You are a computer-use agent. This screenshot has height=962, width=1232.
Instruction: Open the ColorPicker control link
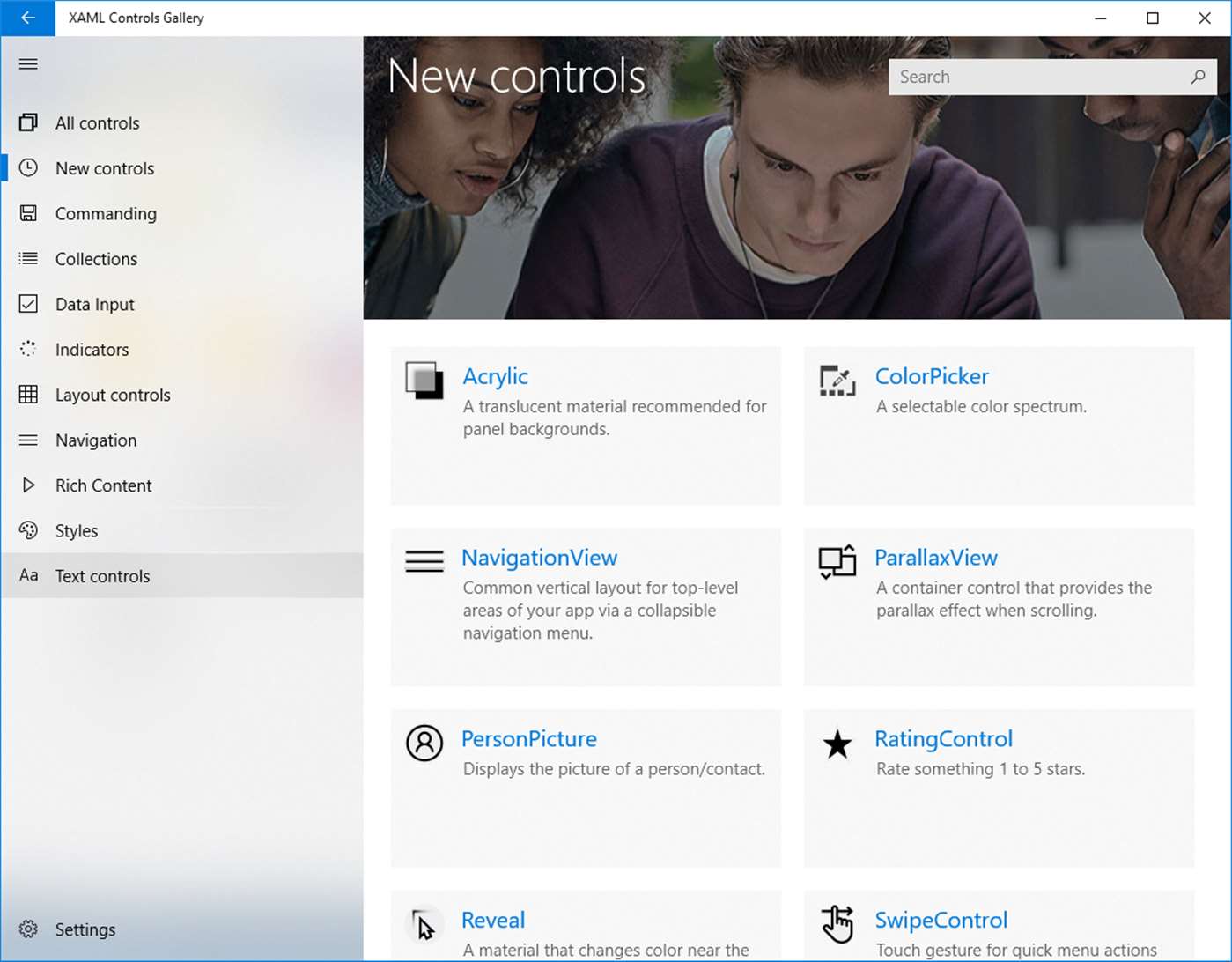pyautogui.click(x=932, y=376)
